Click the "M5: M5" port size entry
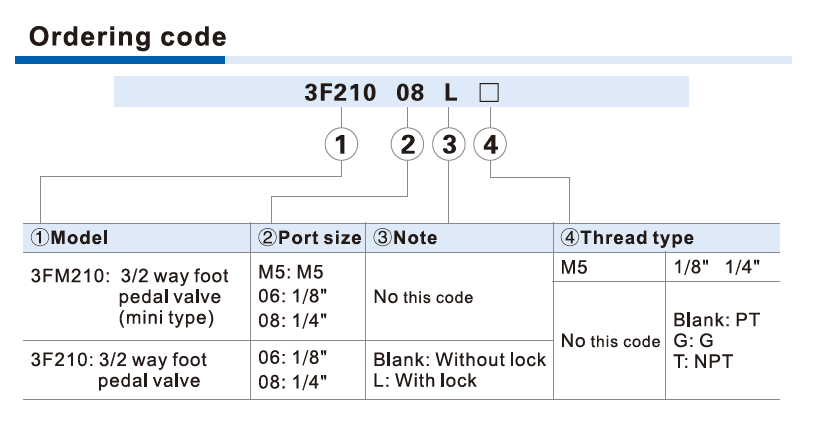825x426 pixels. coord(291,272)
